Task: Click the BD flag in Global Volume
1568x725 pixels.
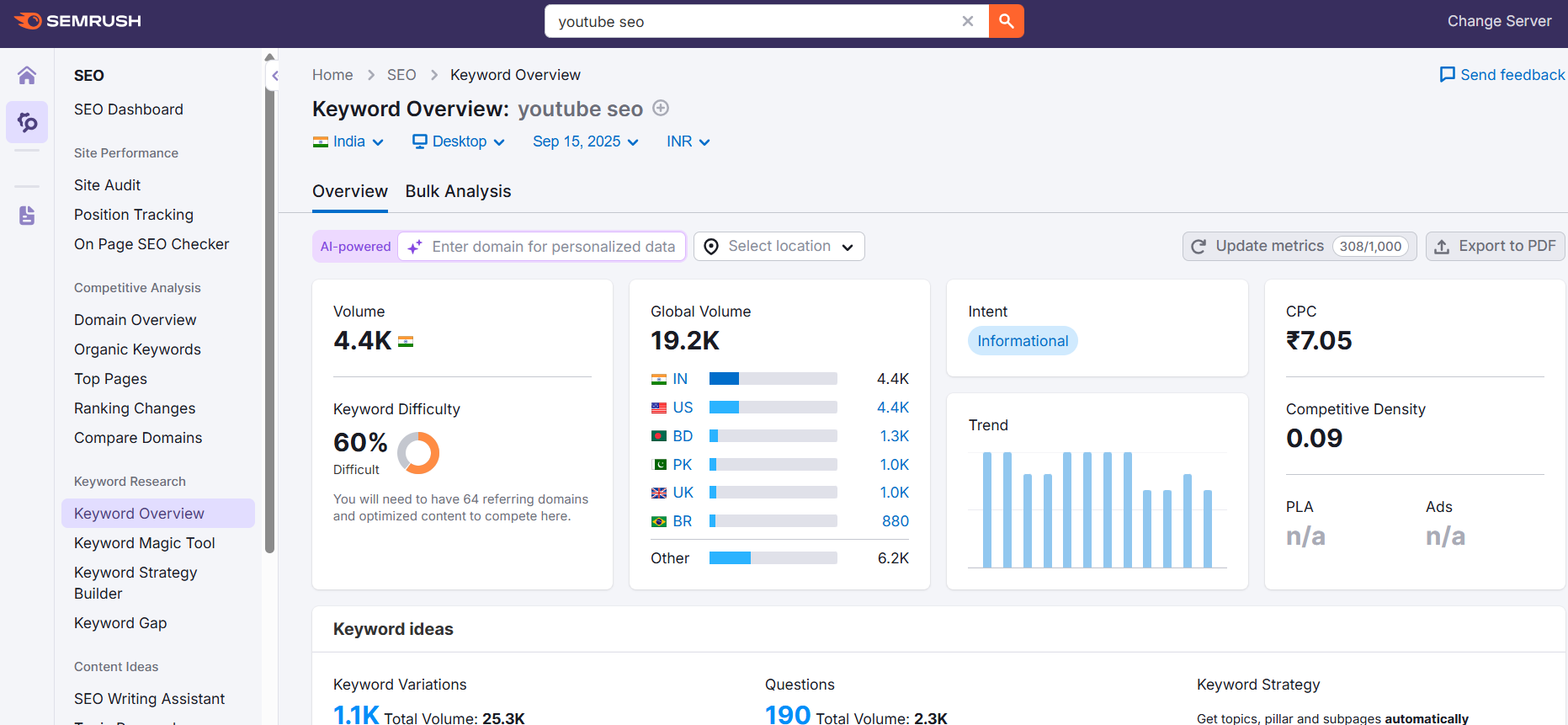Action: click(659, 436)
